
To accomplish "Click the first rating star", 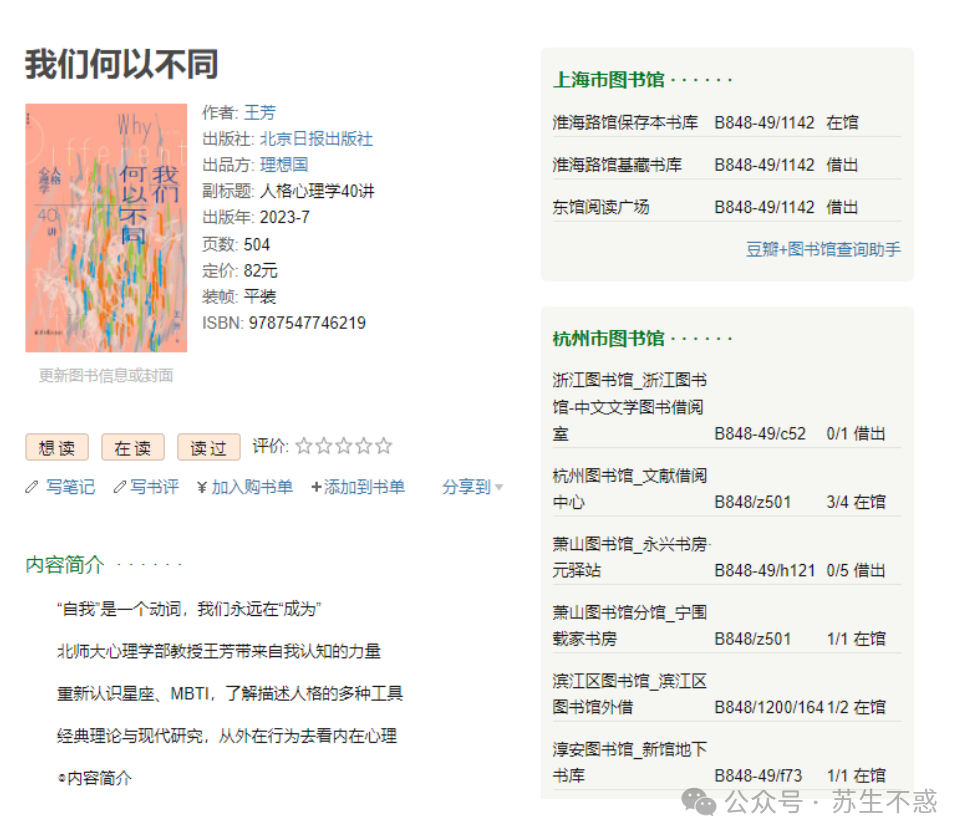I will tap(304, 446).
